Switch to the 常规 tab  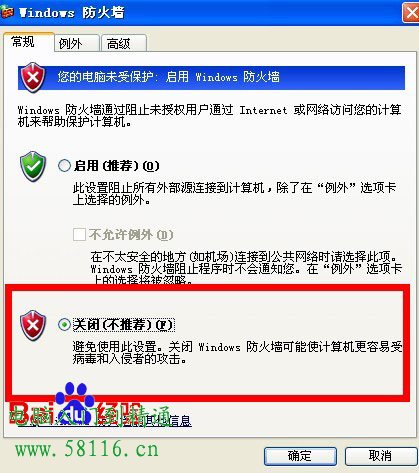[x=29, y=42]
